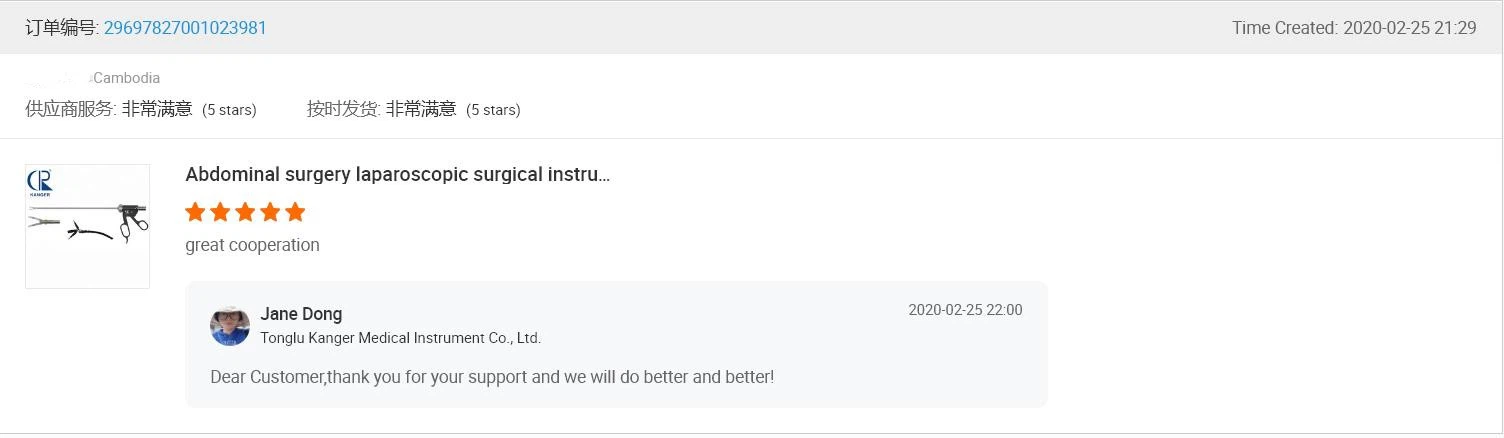
Task: Click the fifth orange rating star
Action: pyautogui.click(x=294, y=212)
